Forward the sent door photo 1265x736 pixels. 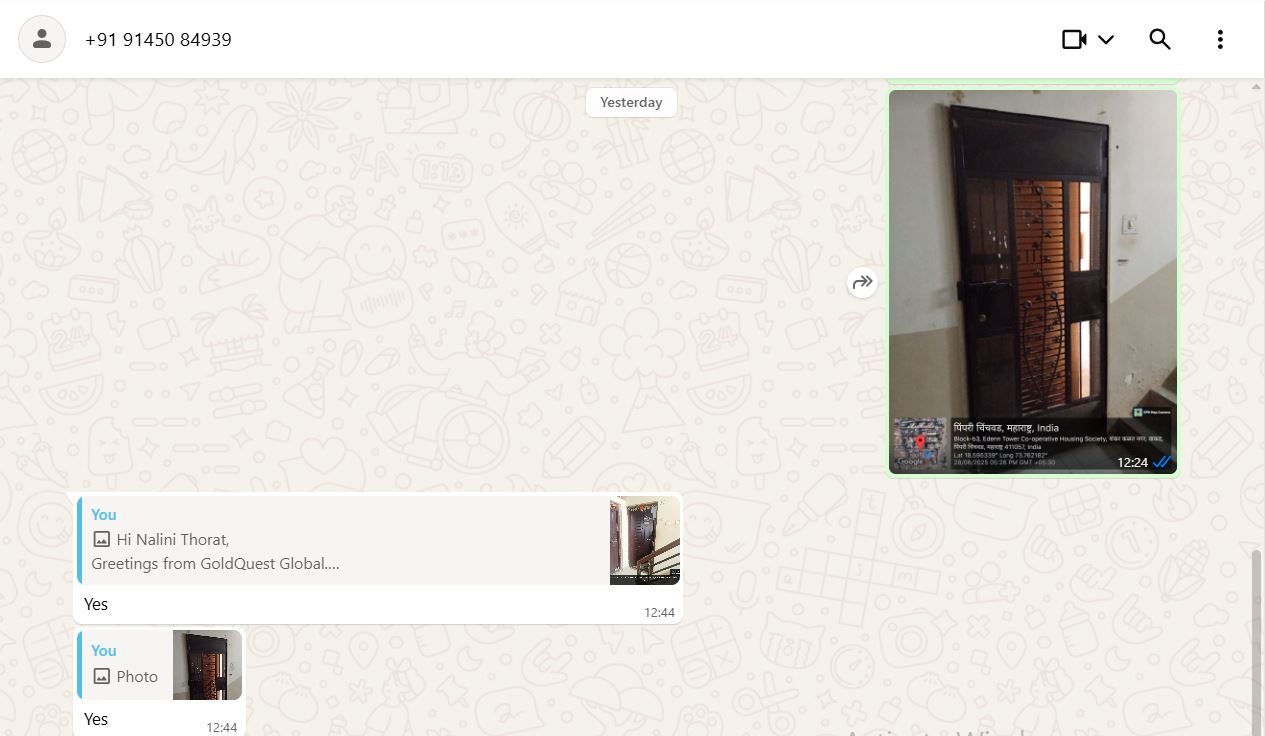click(862, 283)
